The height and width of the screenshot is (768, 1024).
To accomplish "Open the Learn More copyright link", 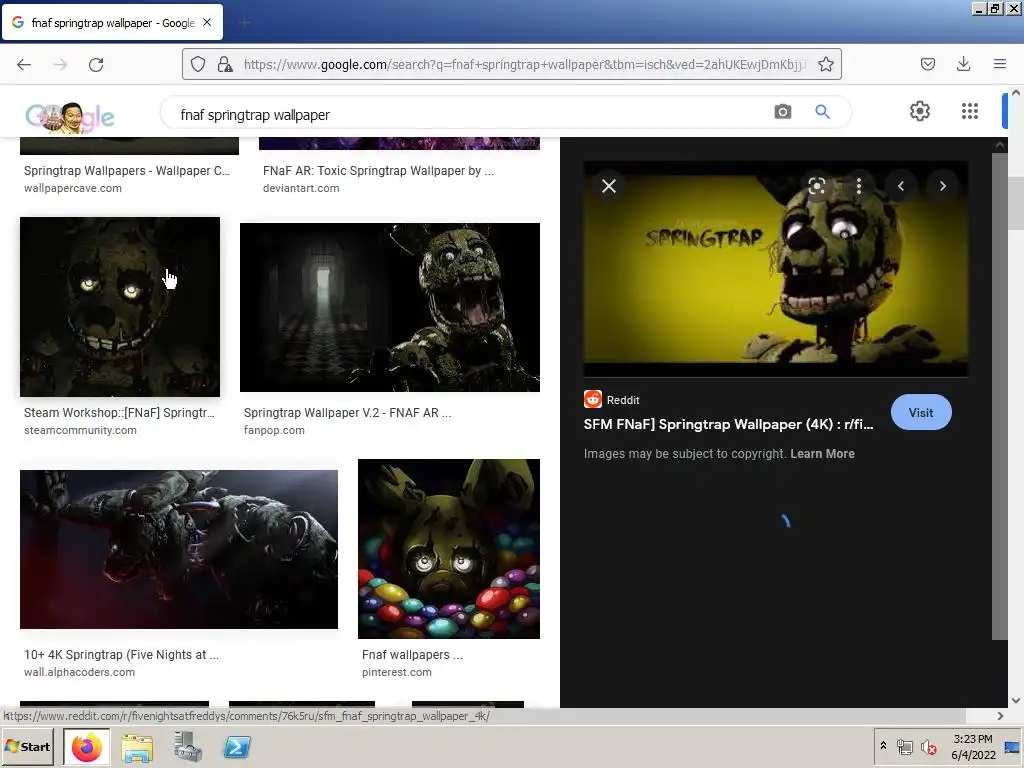I will click(x=822, y=454).
